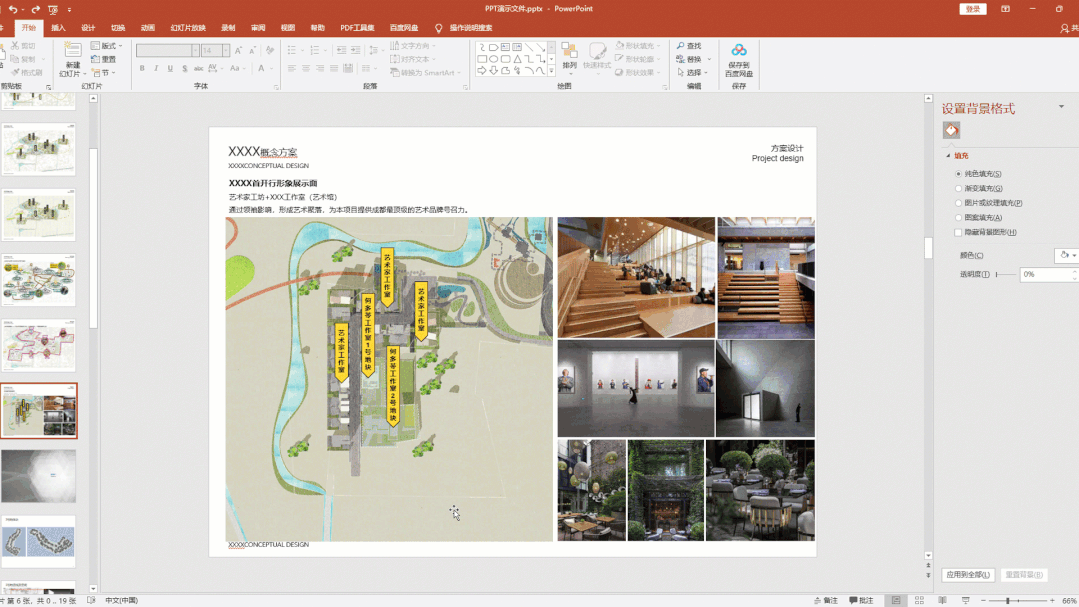Screen dimensions: 1079x607
Task: Click the ribbon display options icon in title bar
Action: coord(1005,9)
